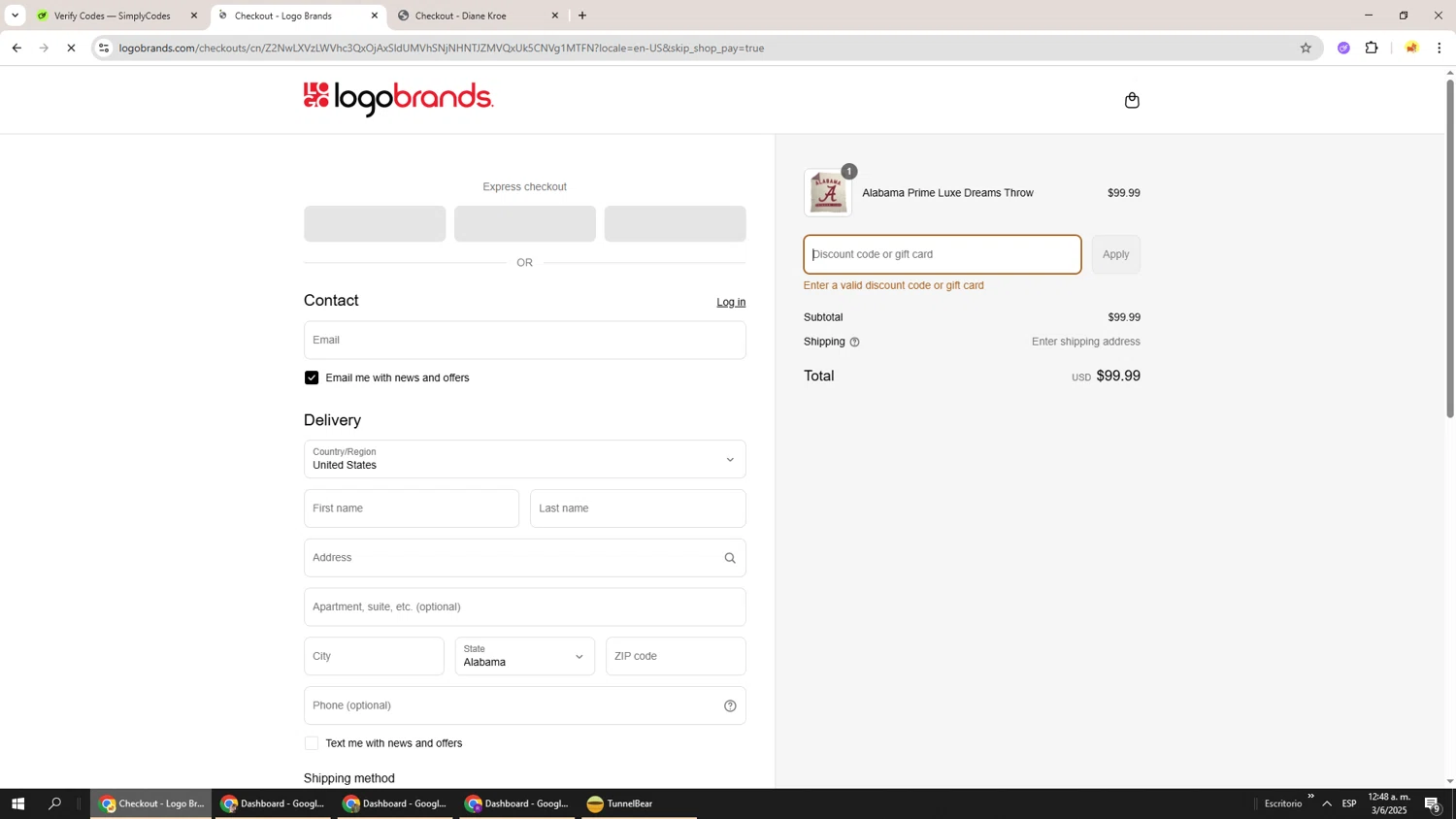The width and height of the screenshot is (1456, 819).
Task: Expand the State dropdown showing Alabama
Action: [x=524, y=656]
